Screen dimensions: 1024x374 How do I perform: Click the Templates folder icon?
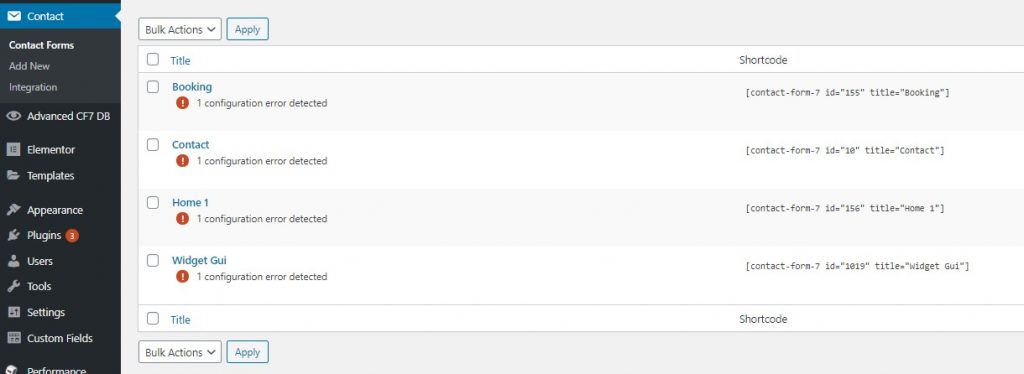tap(14, 176)
